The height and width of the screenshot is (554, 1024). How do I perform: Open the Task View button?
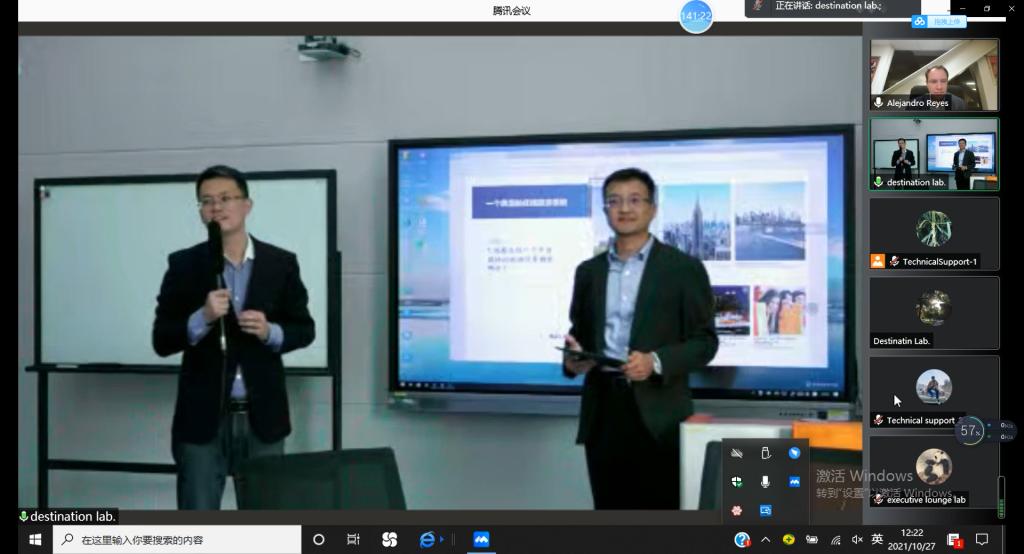[x=353, y=539]
